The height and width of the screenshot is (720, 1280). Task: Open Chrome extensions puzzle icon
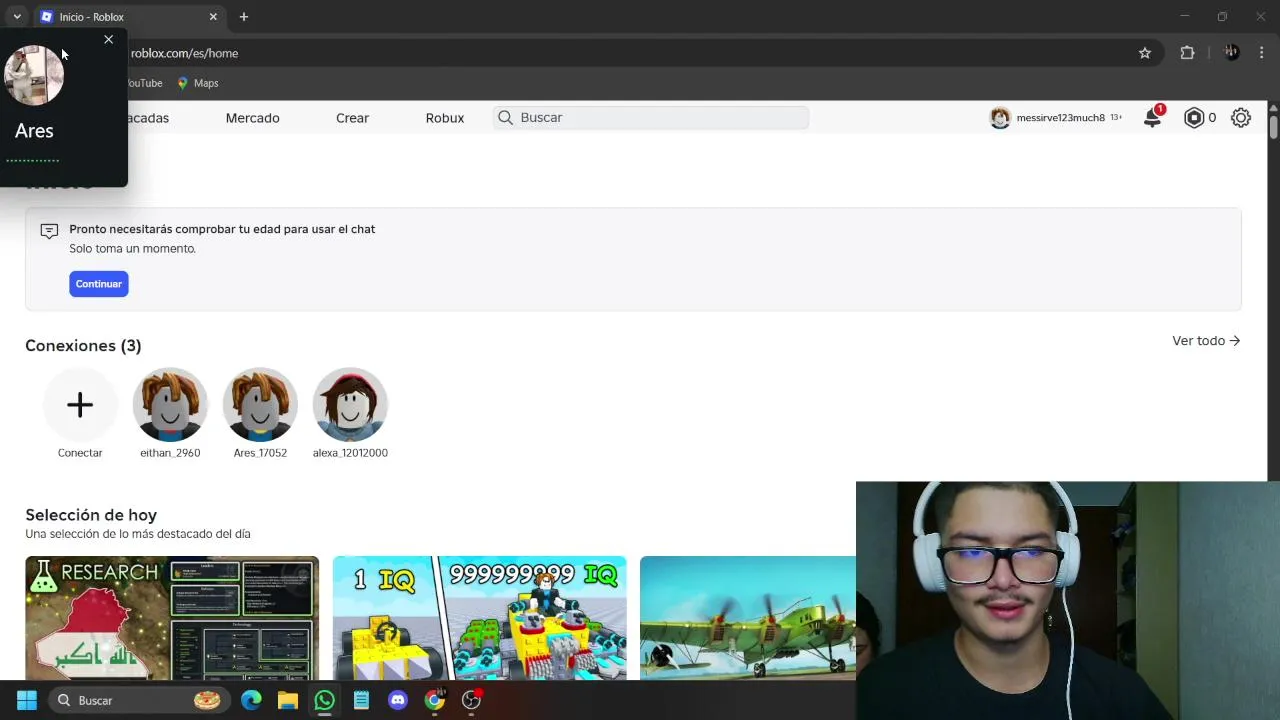click(1187, 53)
